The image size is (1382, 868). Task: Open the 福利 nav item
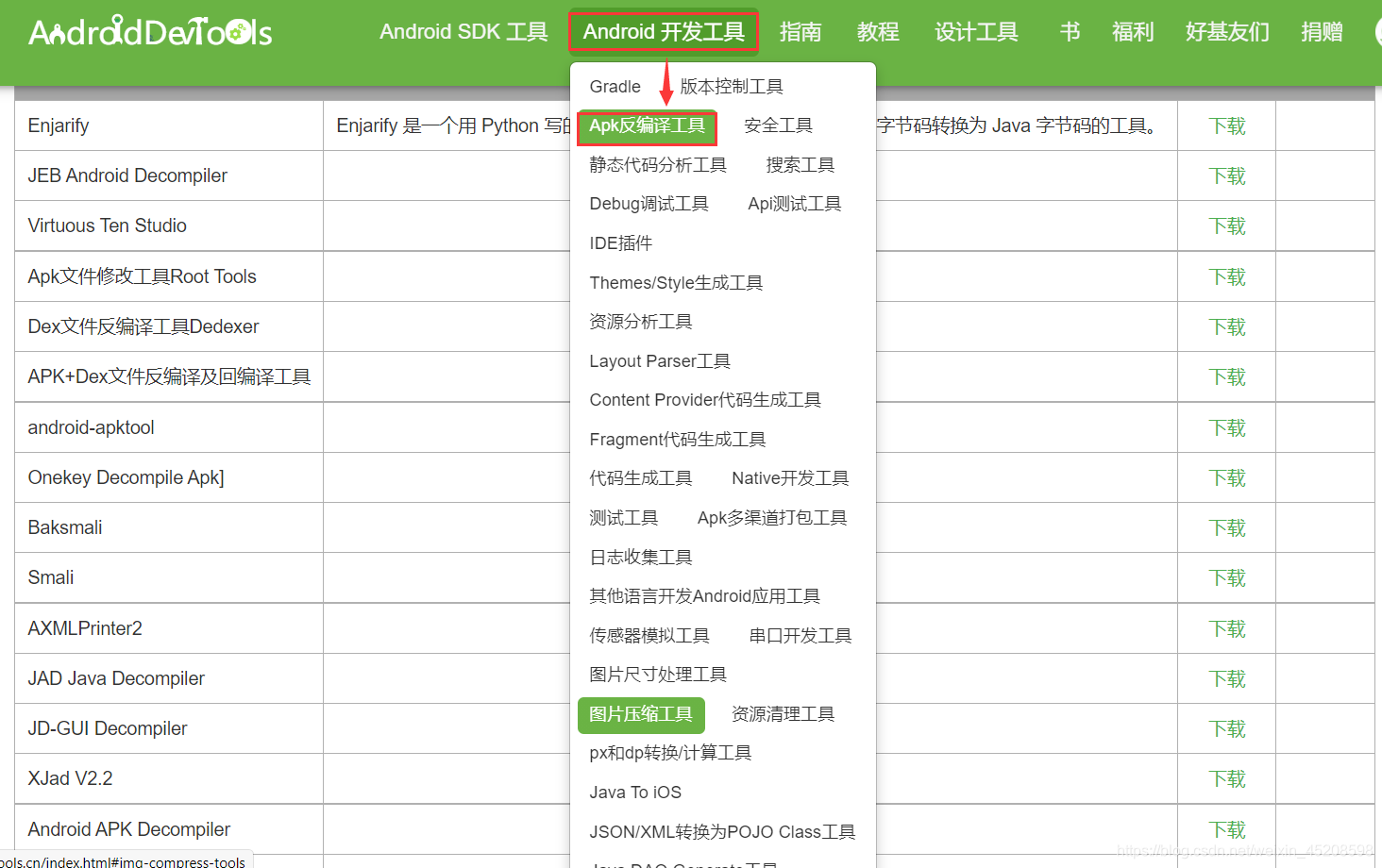[1133, 32]
